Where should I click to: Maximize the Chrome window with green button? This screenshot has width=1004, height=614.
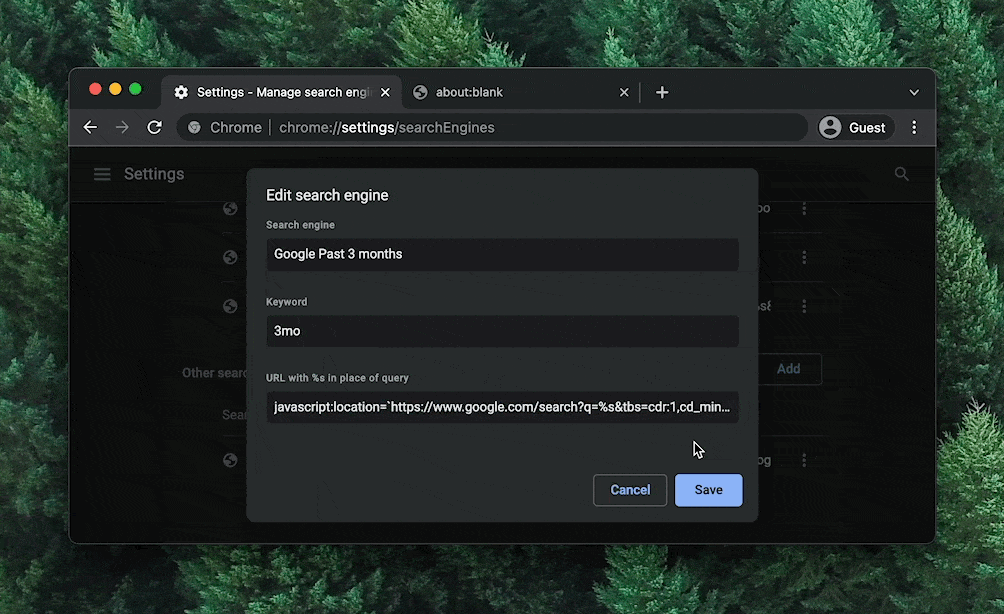(135, 89)
